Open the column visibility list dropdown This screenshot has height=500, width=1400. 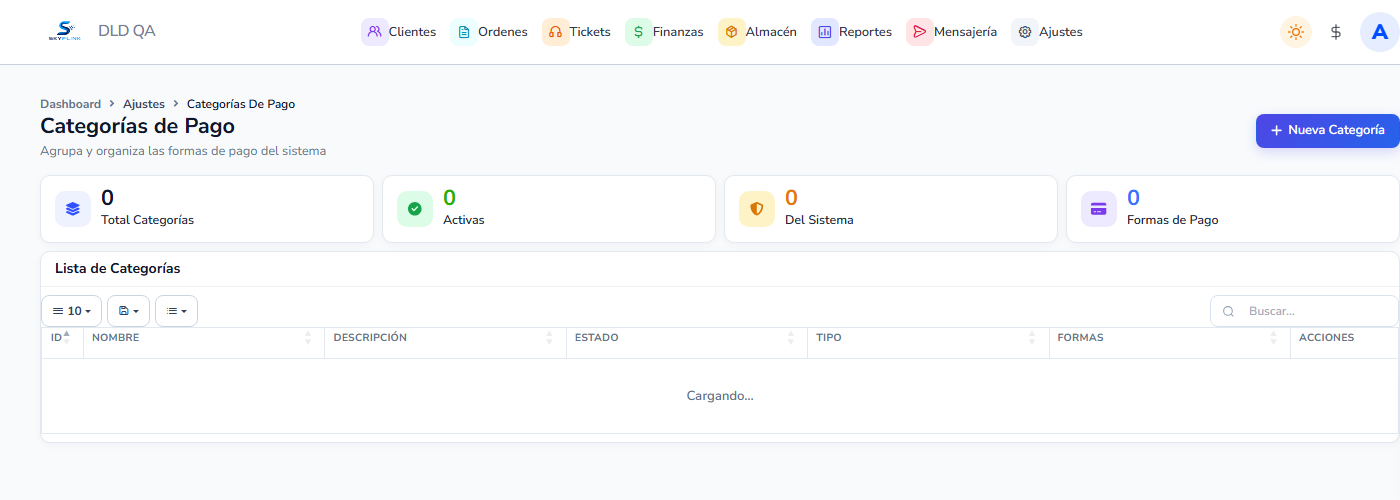pos(177,311)
